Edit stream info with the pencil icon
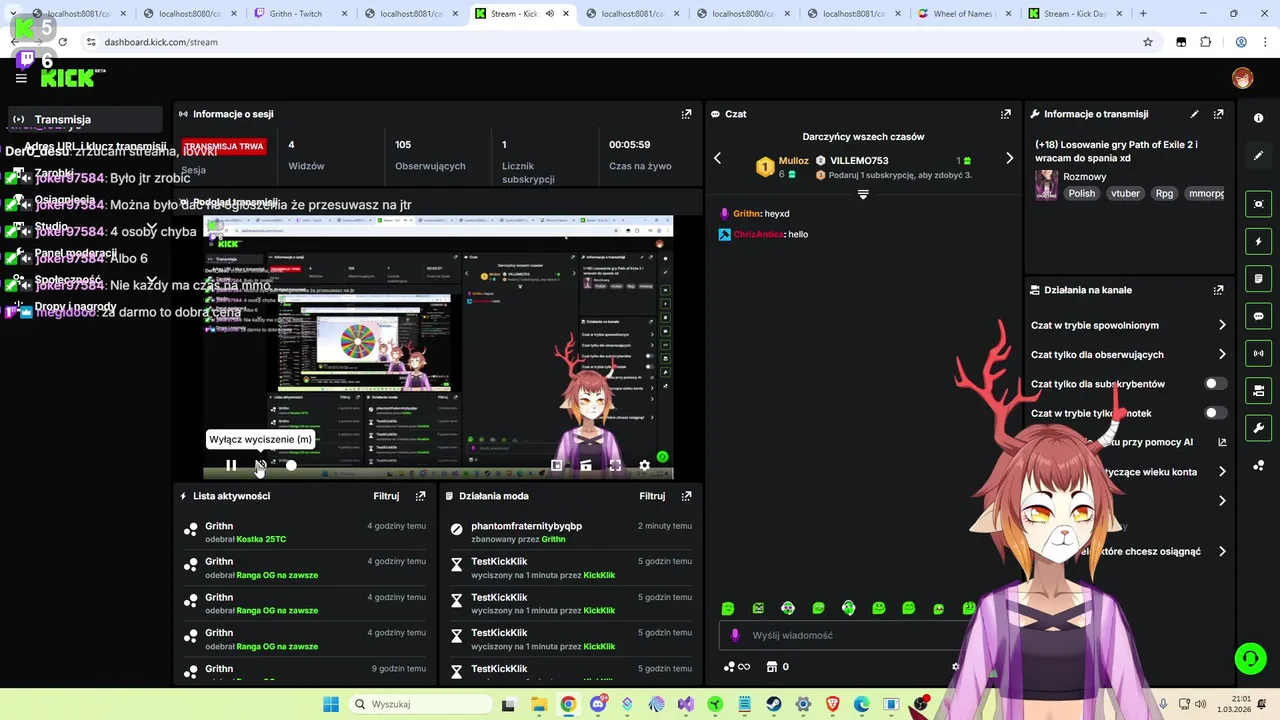The image size is (1280, 720). (1194, 114)
